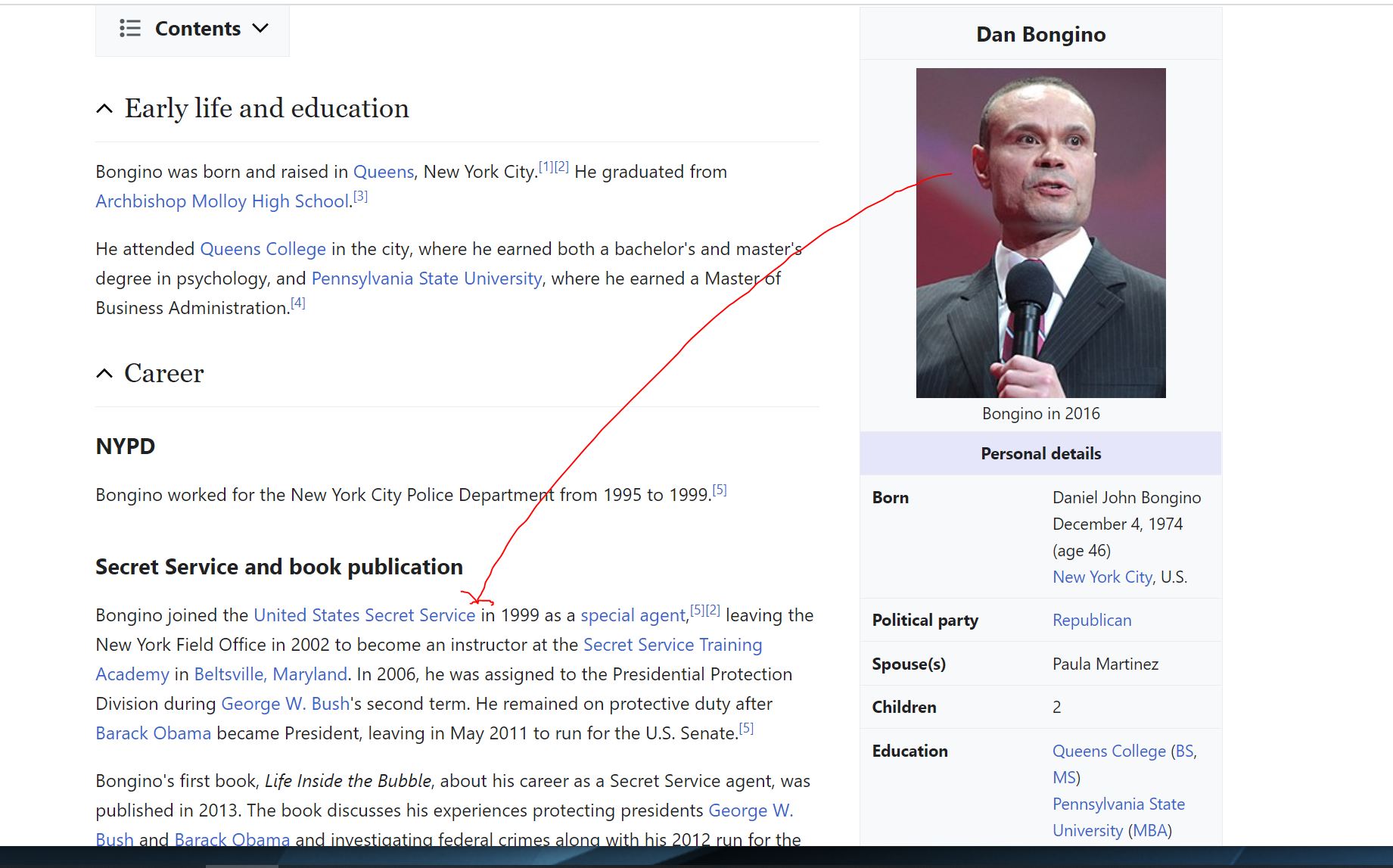Open the MBA link in infobox
The image size is (1393, 868).
point(1149,831)
